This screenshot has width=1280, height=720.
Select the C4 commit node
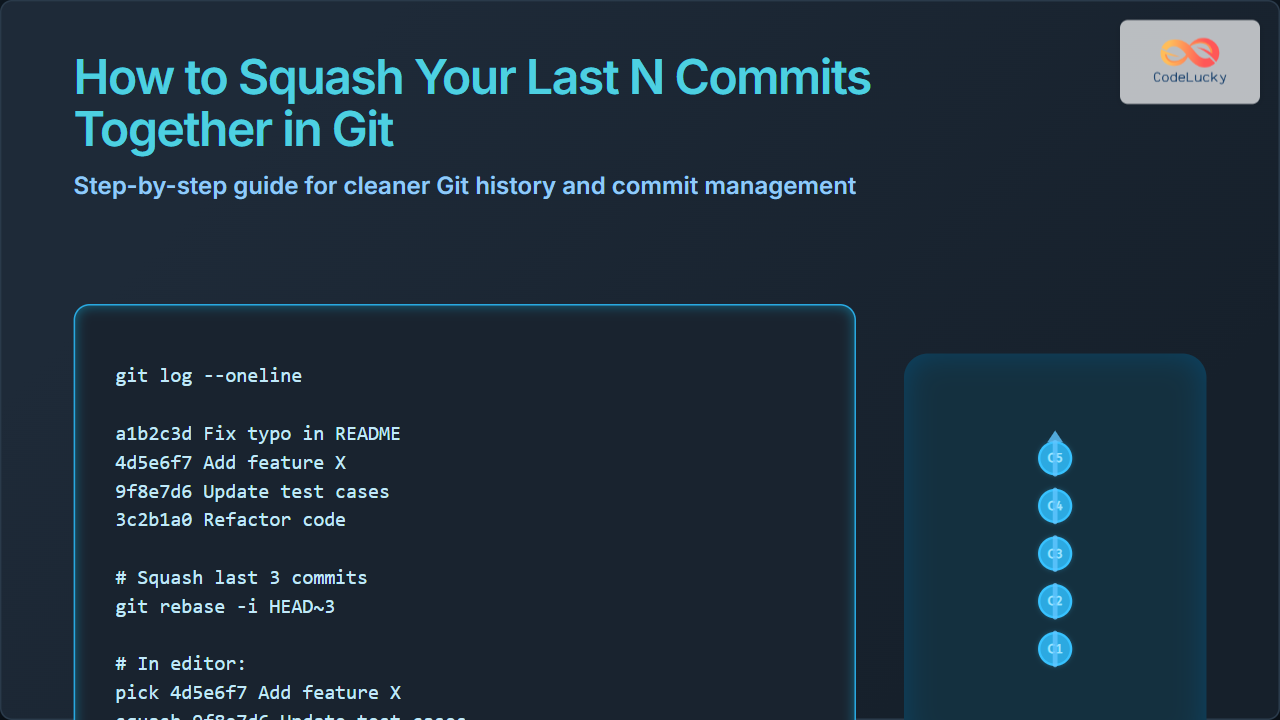pos(1055,506)
